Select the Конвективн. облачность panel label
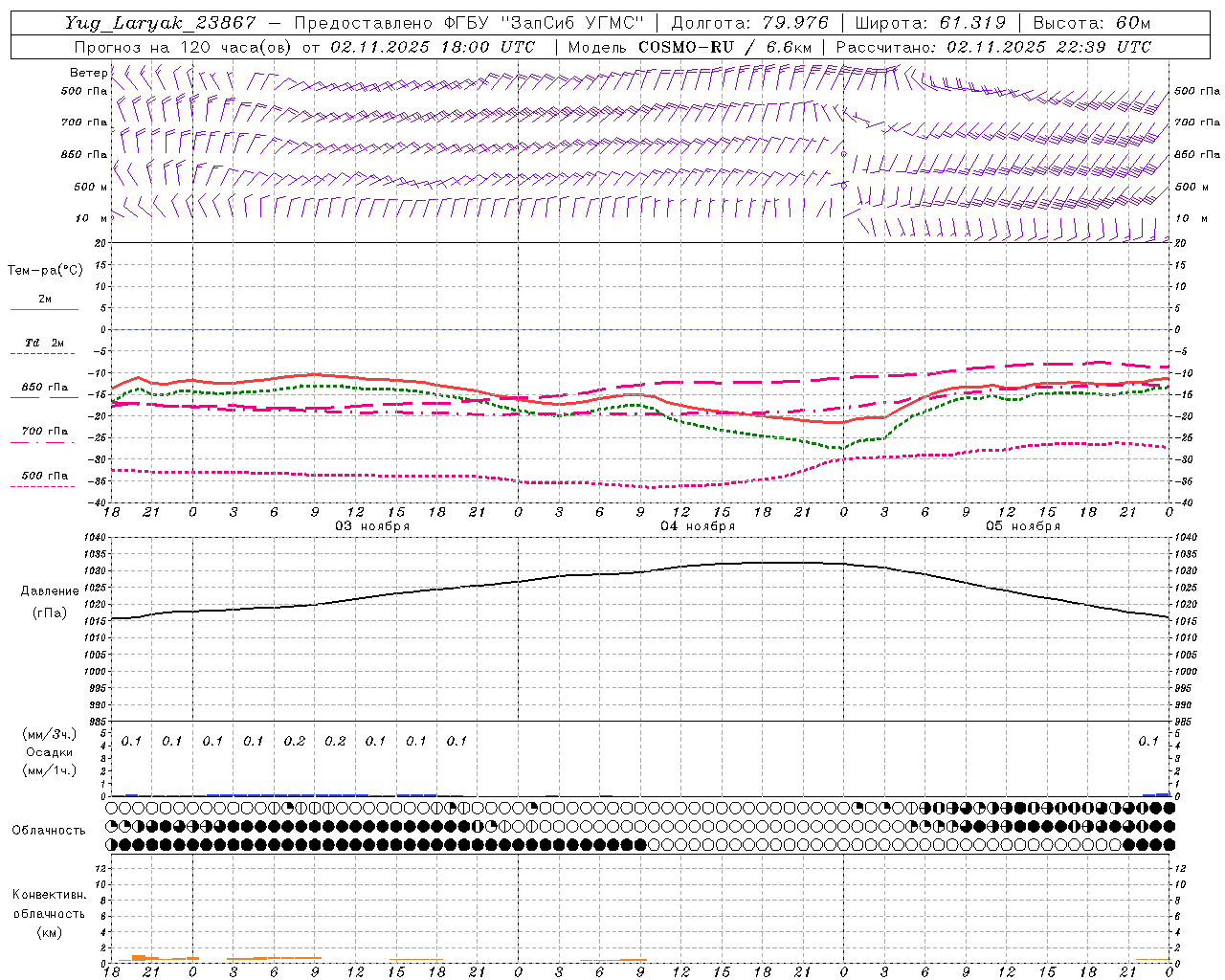Screen dimensions: 1225x980 [x=49, y=904]
